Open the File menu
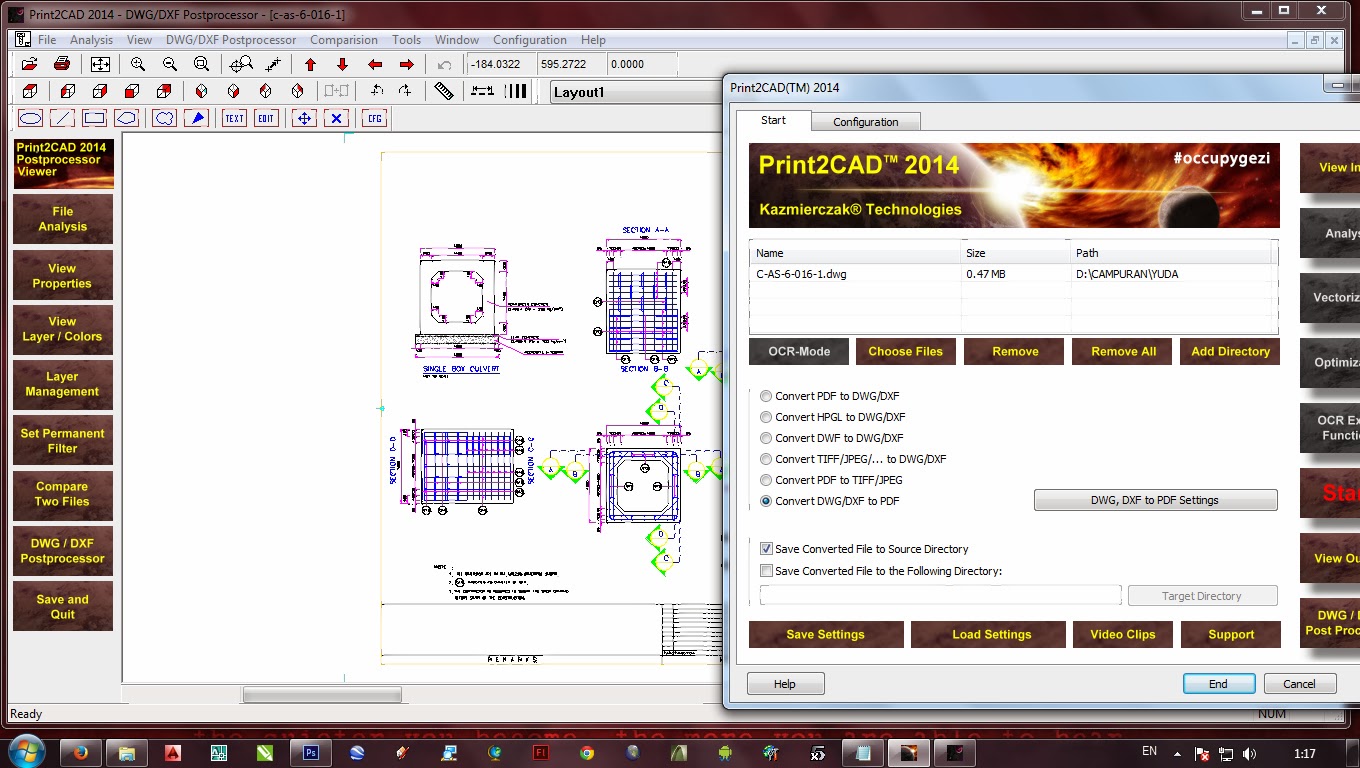This screenshot has height=768, width=1360. point(47,40)
